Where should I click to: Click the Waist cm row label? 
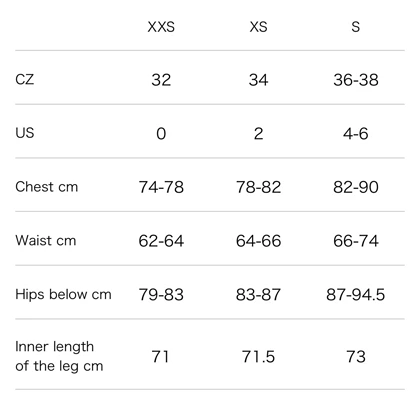tap(46, 240)
